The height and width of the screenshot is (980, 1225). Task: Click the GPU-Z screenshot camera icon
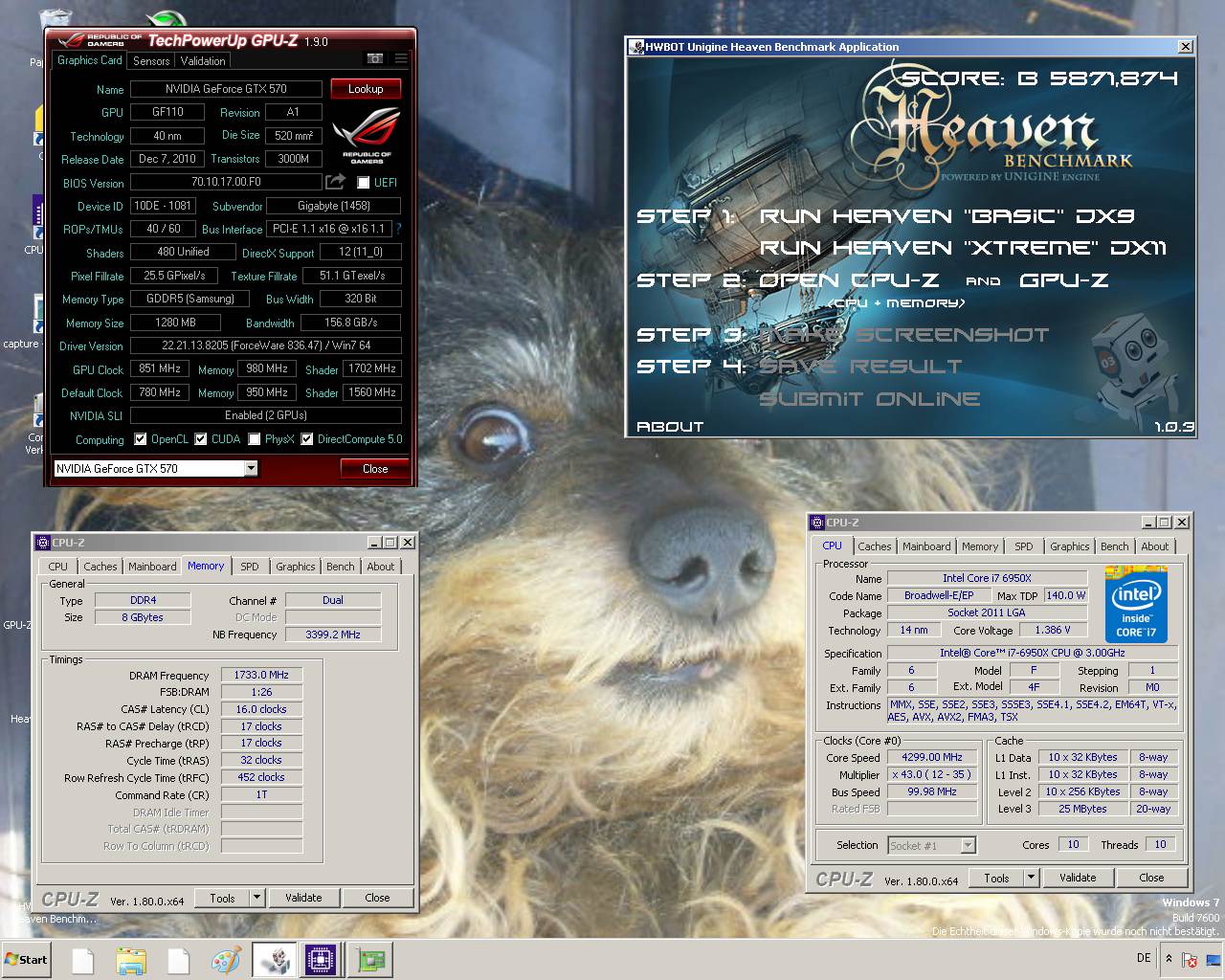(x=375, y=59)
